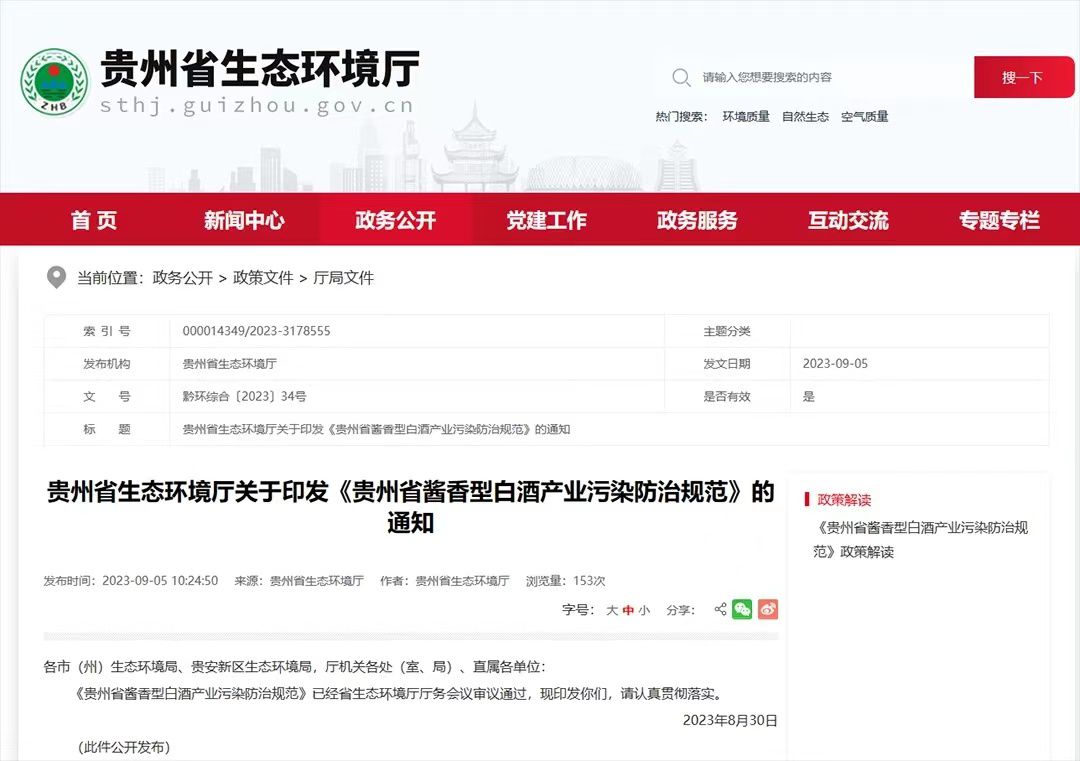Click the date 2023年8月30日

point(730,720)
